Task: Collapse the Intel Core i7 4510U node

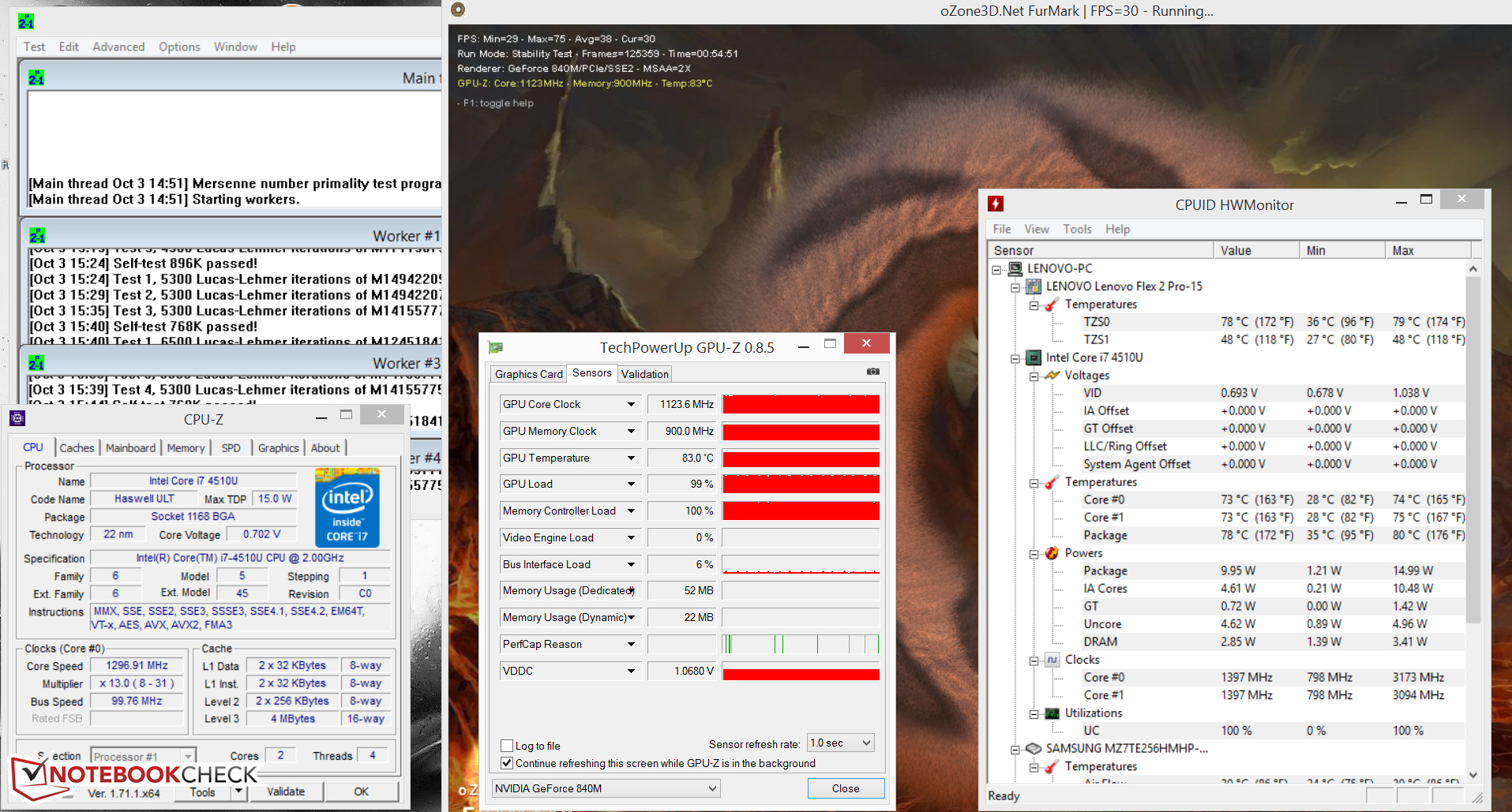Action: click(x=1015, y=358)
